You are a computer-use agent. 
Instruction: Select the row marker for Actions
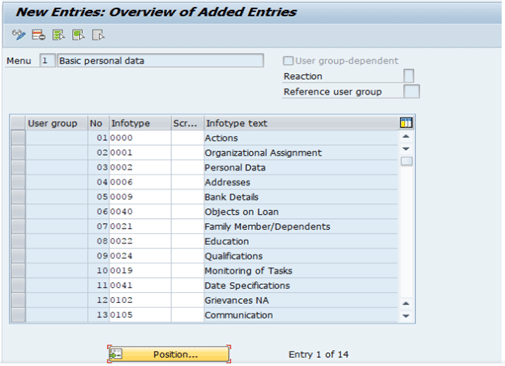point(18,138)
